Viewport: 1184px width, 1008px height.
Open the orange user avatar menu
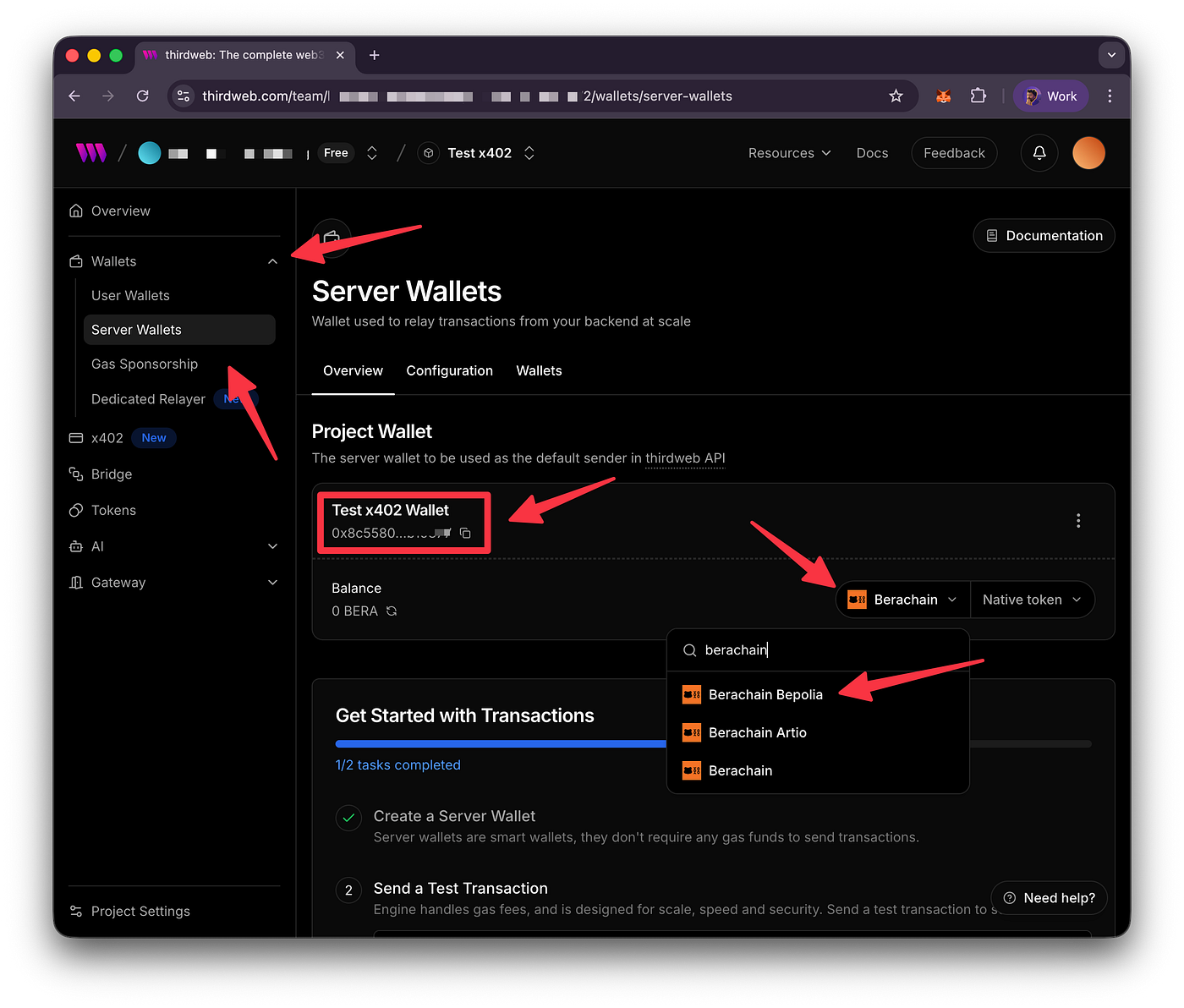point(1088,153)
